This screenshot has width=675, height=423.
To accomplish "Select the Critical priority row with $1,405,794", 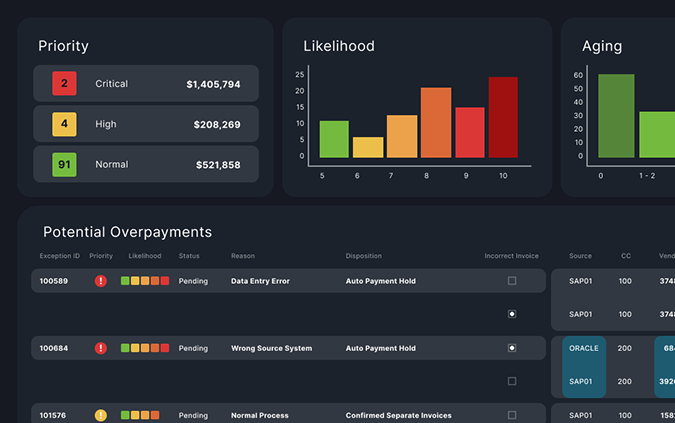I will click(146, 84).
